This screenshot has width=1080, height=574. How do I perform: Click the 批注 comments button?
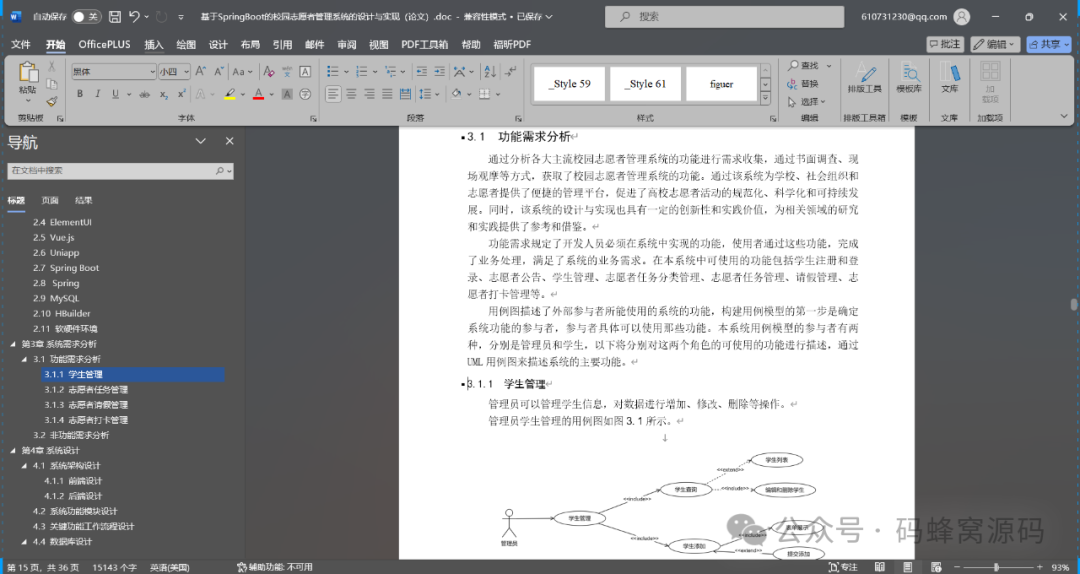coord(945,44)
